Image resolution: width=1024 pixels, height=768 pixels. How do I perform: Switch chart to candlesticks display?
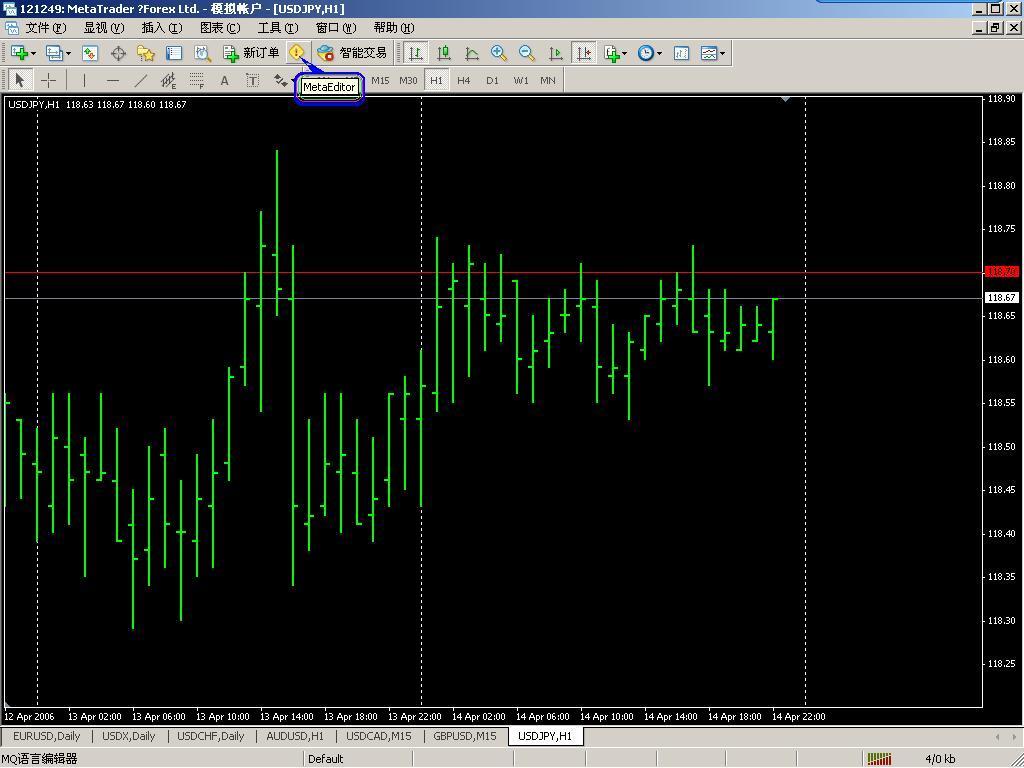tap(443, 53)
